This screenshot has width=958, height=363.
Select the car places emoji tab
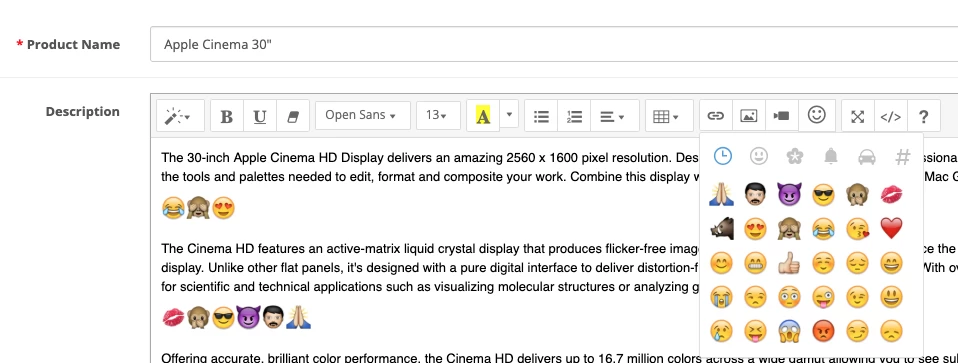click(866, 156)
